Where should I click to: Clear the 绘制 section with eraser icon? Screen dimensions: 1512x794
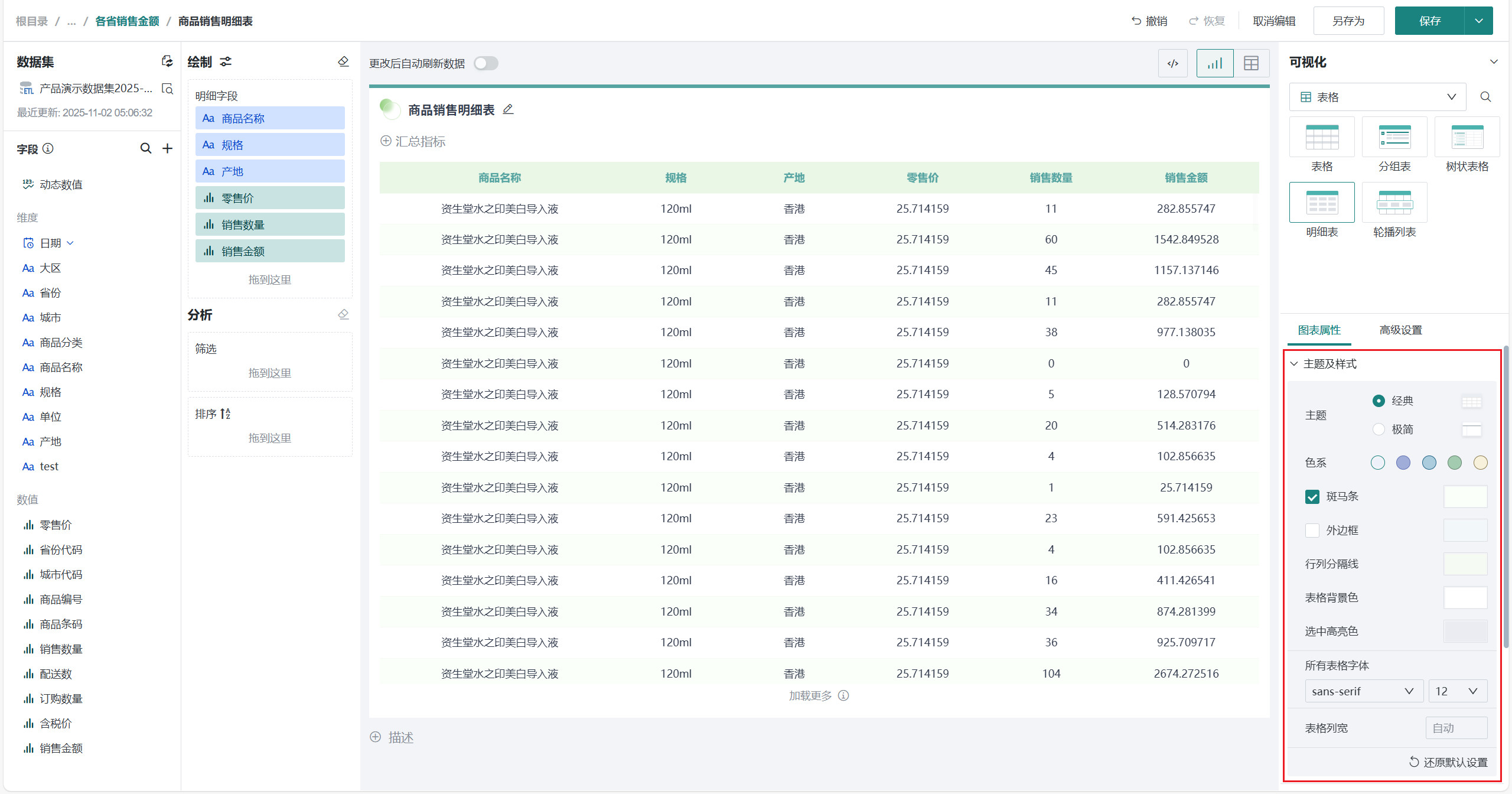(343, 61)
